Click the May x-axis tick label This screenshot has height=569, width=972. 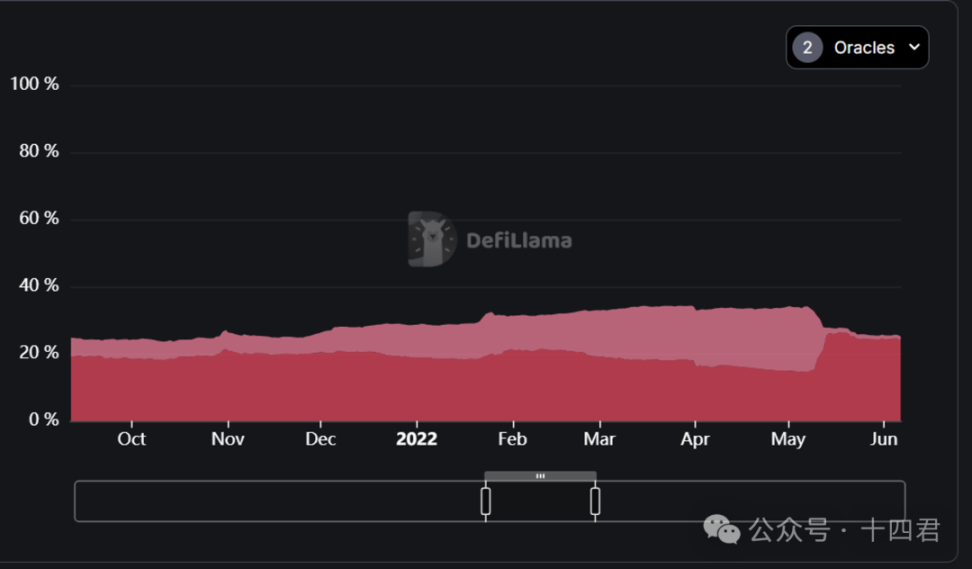click(x=788, y=440)
